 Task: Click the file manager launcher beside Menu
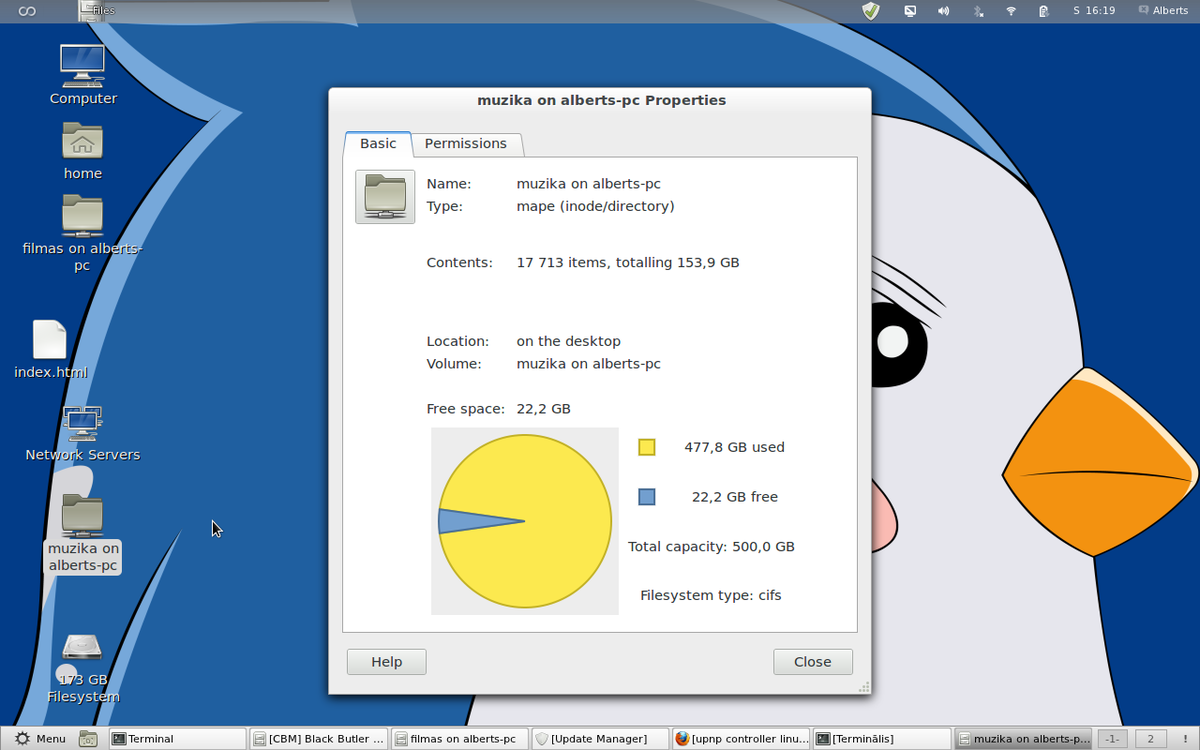[x=88, y=739]
